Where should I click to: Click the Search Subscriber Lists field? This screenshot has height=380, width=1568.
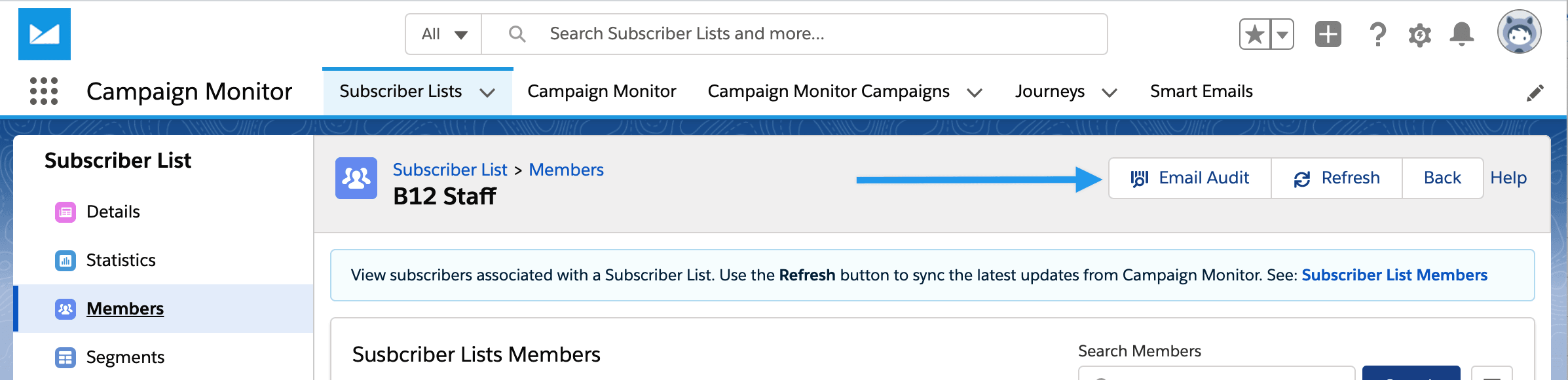pos(794,34)
